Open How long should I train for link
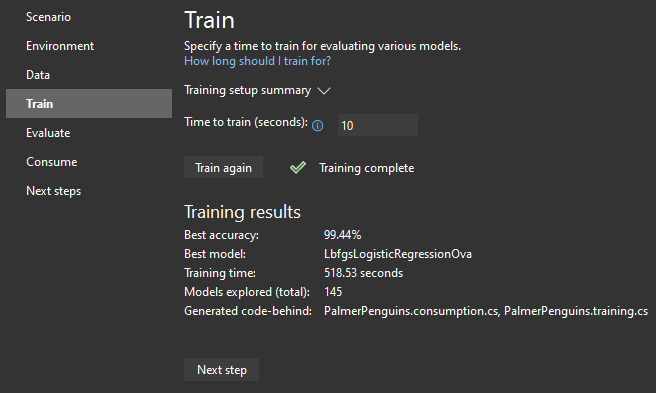 (257, 61)
